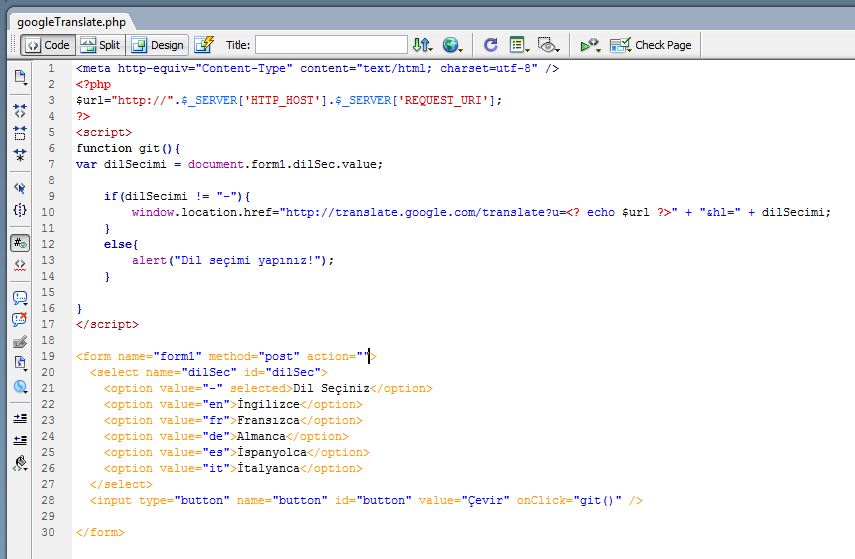Switch to Code view
The width and height of the screenshot is (855, 559).
tap(47, 45)
